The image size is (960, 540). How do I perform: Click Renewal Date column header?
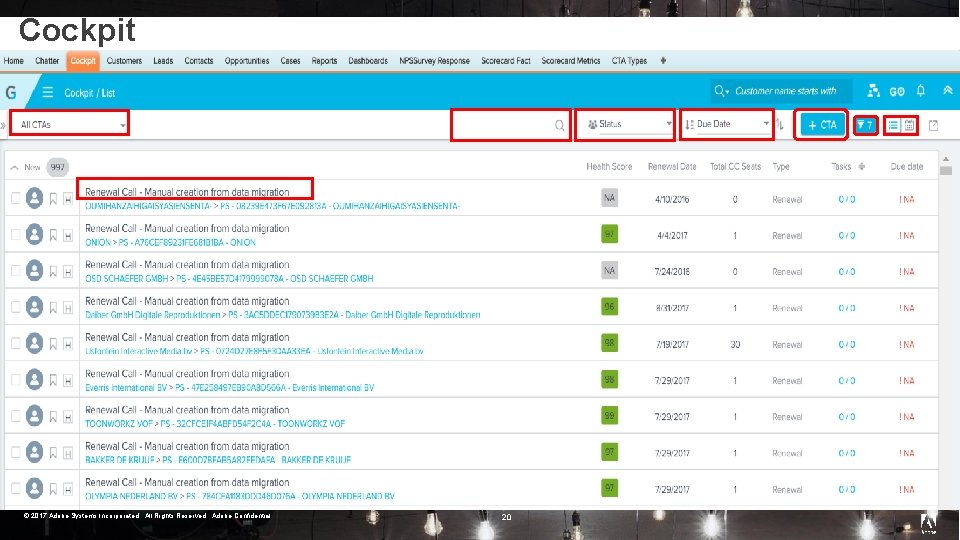point(672,167)
